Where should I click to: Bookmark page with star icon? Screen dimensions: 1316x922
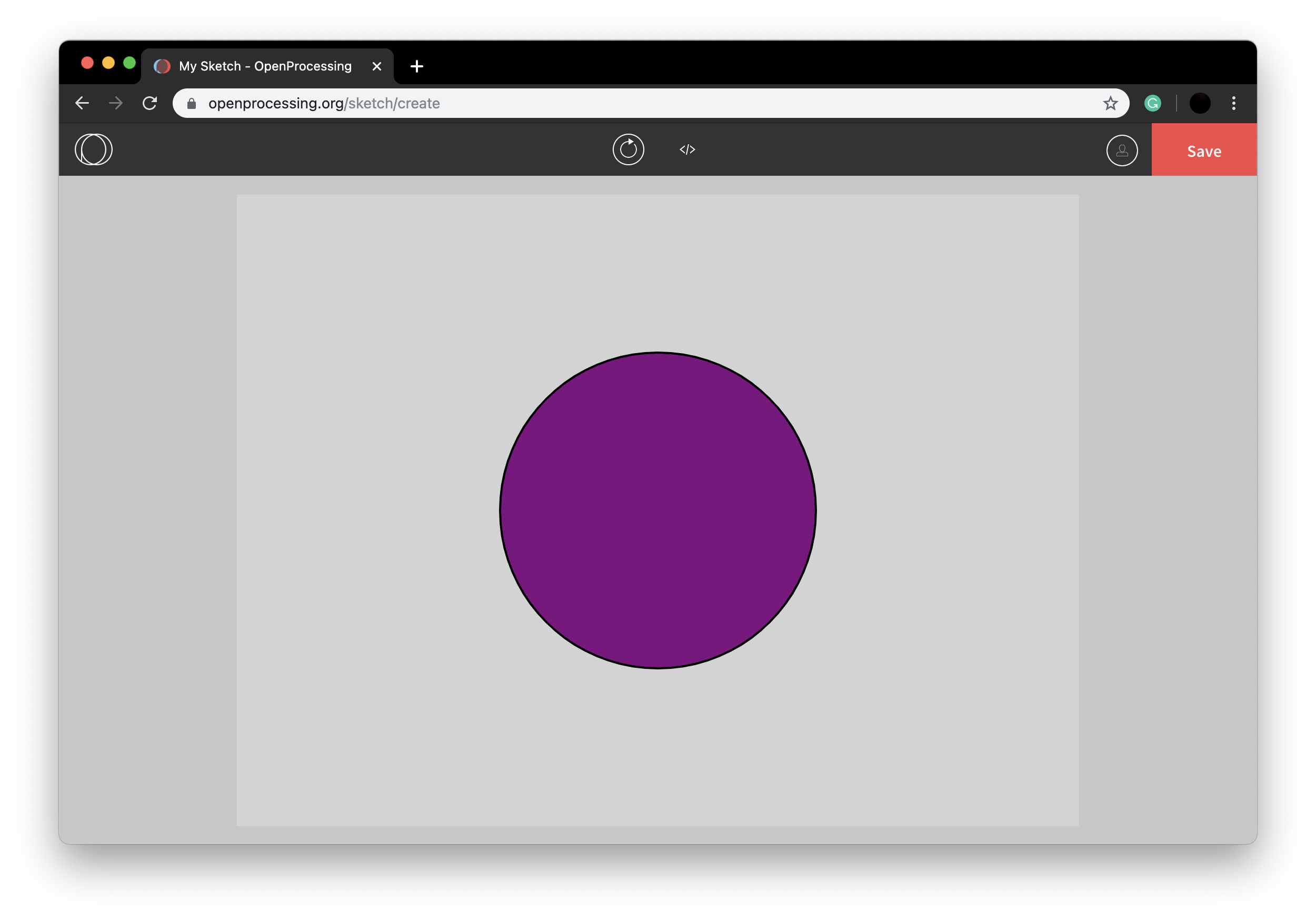(1110, 103)
